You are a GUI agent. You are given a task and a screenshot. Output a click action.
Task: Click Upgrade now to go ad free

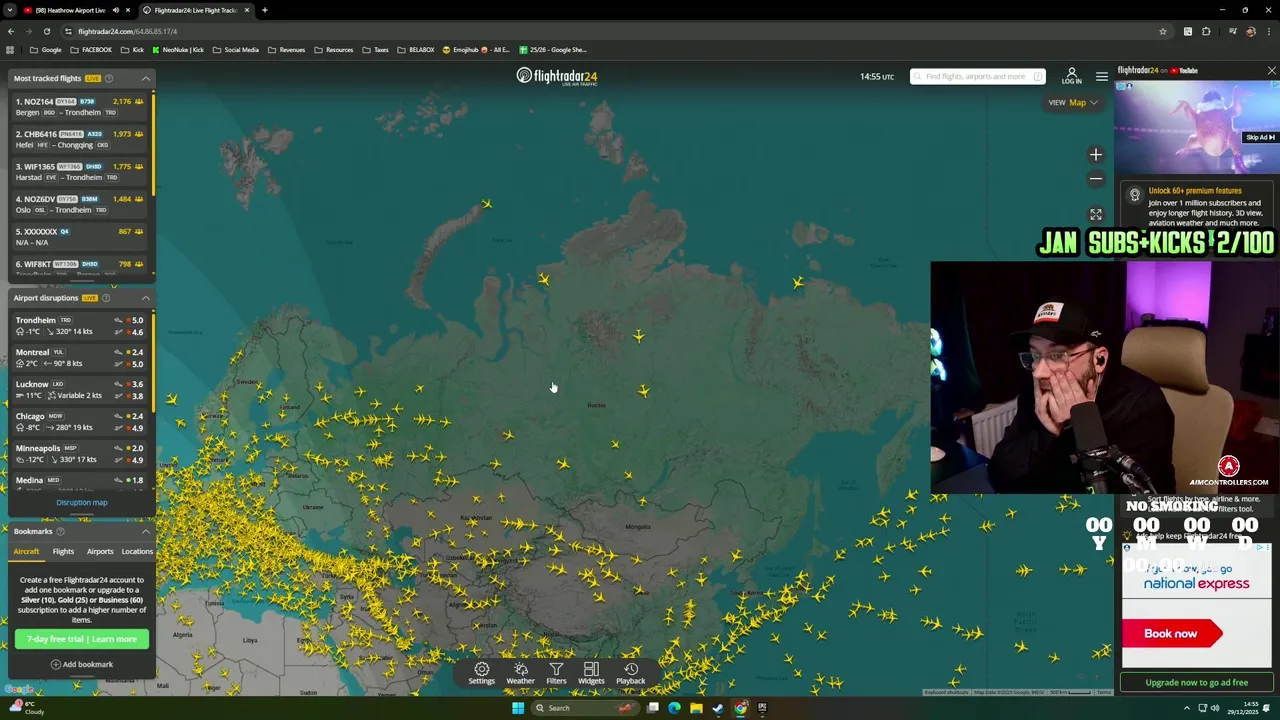pyautogui.click(x=1196, y=682)
